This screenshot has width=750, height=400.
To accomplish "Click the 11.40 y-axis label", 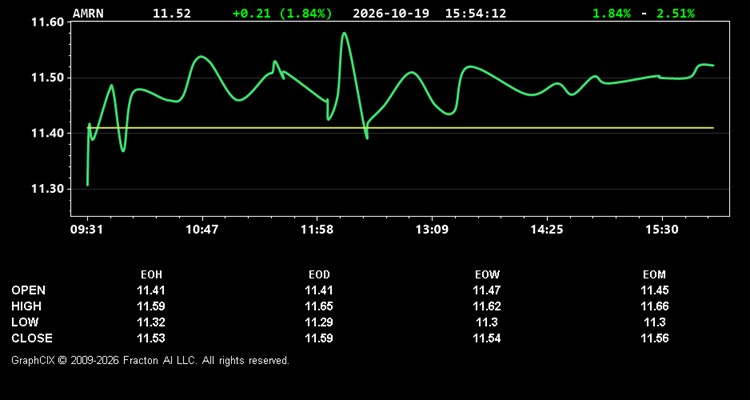I will 47,133.
